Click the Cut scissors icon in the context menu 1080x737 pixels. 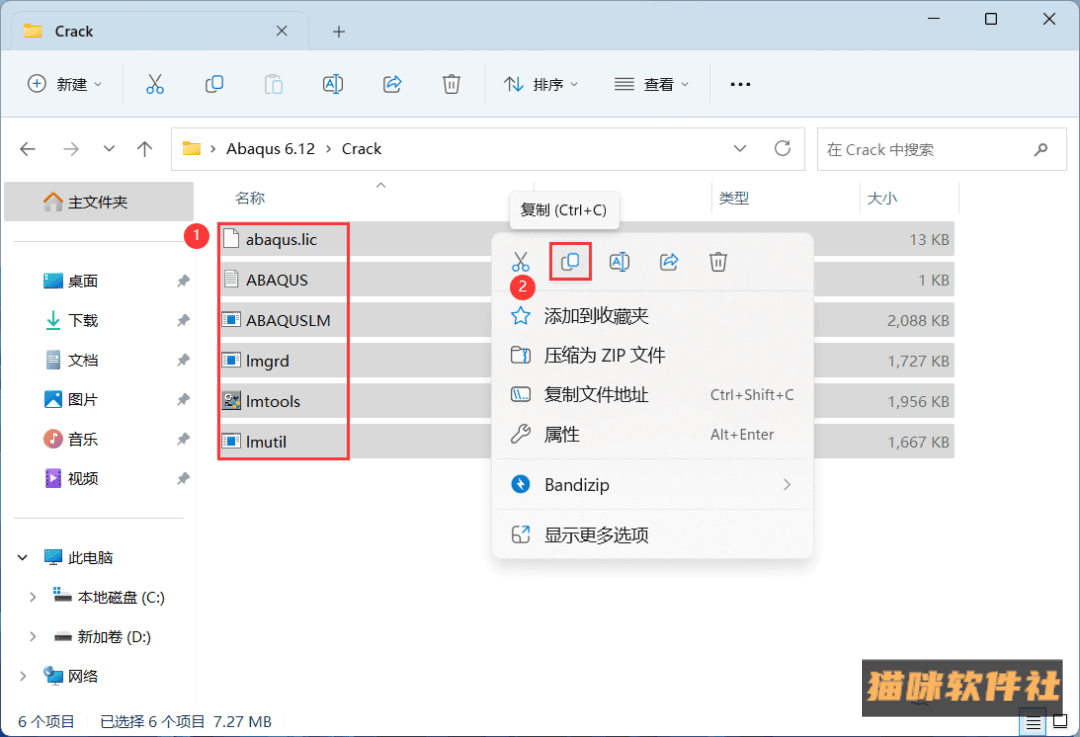click(521, 262)
